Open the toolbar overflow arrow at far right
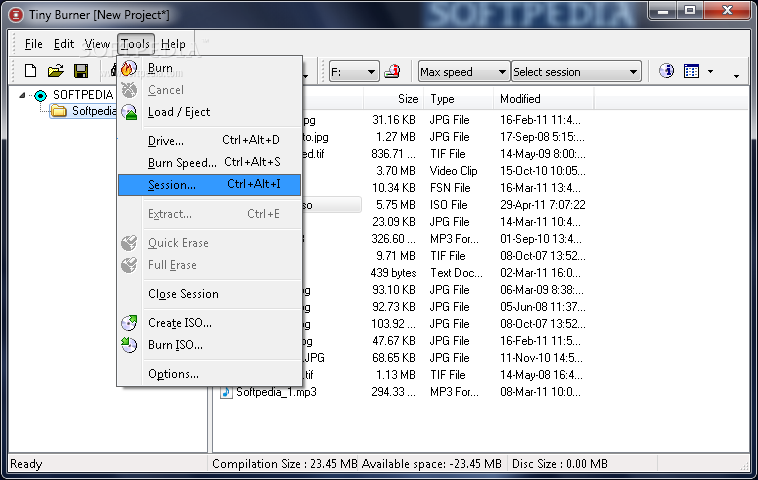 [x=736, y=76]
